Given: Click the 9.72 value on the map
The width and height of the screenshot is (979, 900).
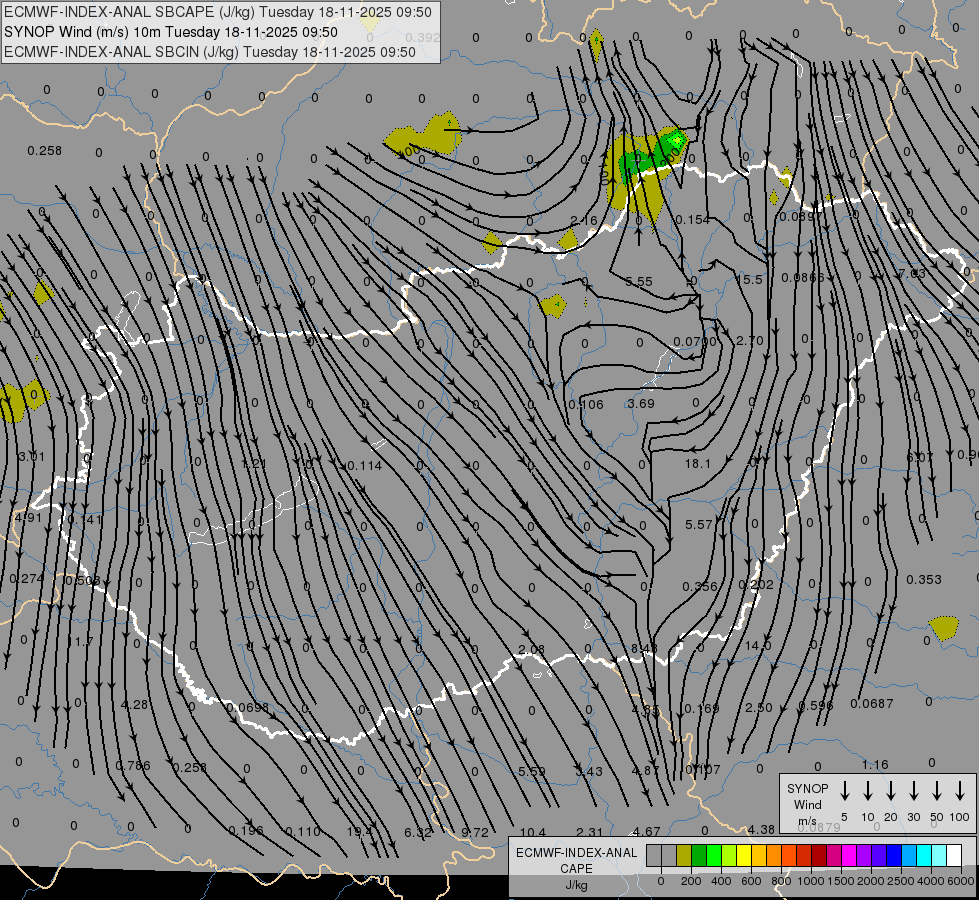Looking at the screenshot, I should [475, 833].
